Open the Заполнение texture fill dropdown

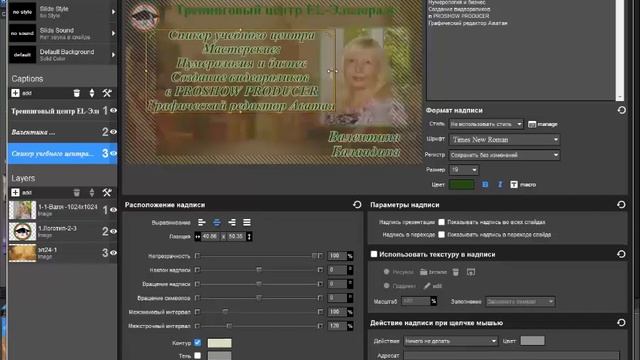(520, 302)
